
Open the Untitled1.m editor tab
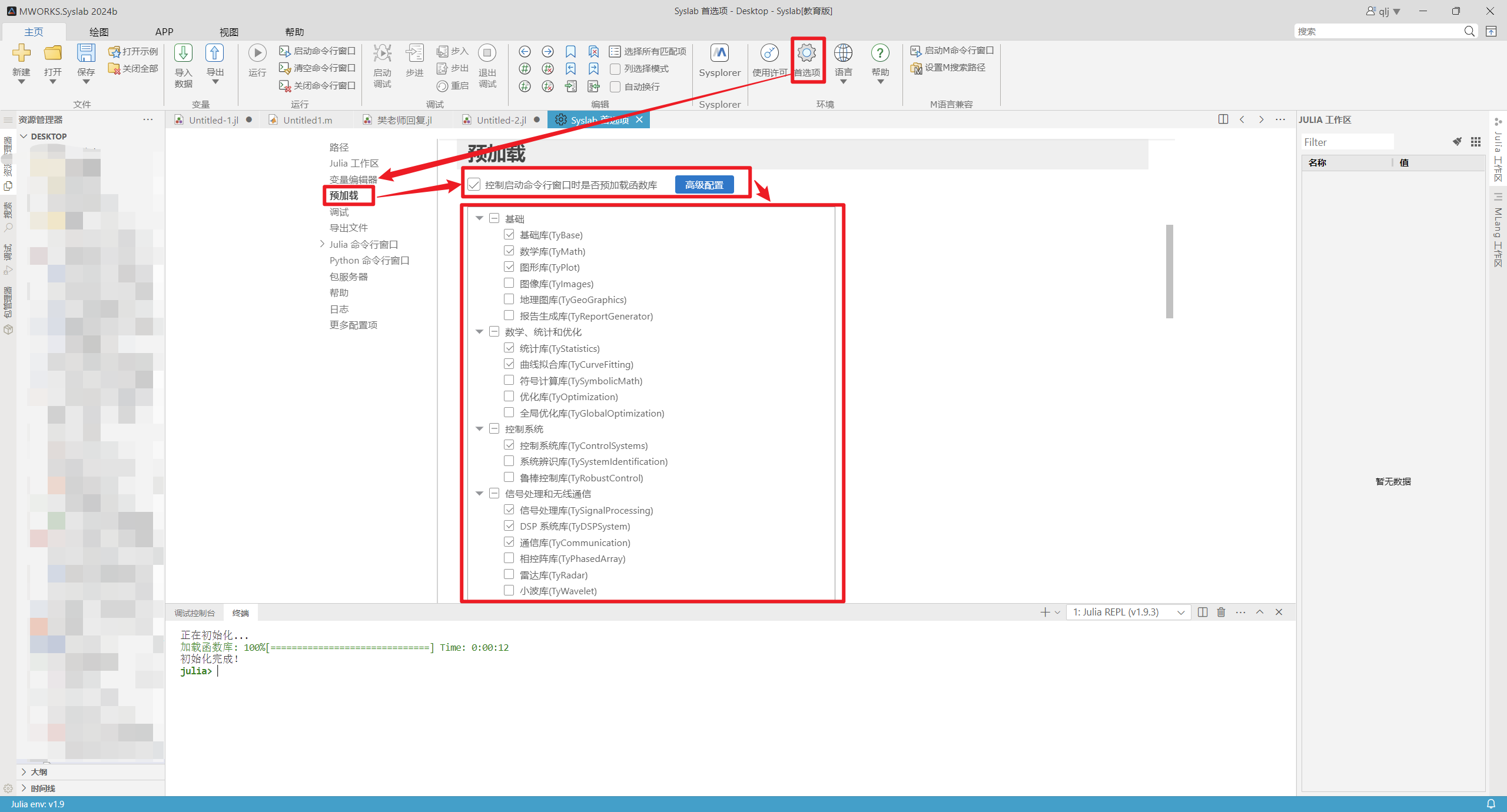pyautogui.click(x=307, y=120)
